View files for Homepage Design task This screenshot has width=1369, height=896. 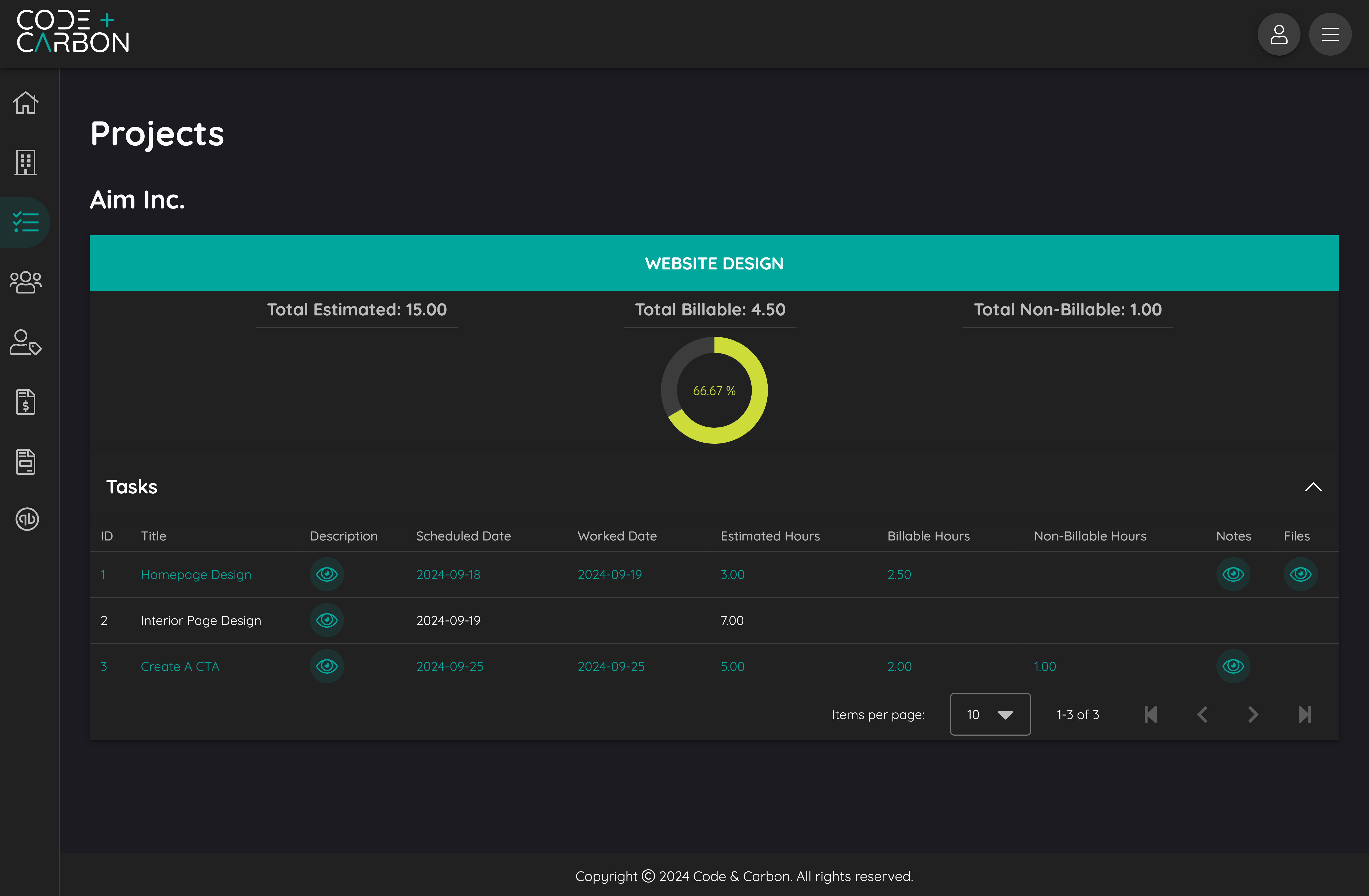1301,574
